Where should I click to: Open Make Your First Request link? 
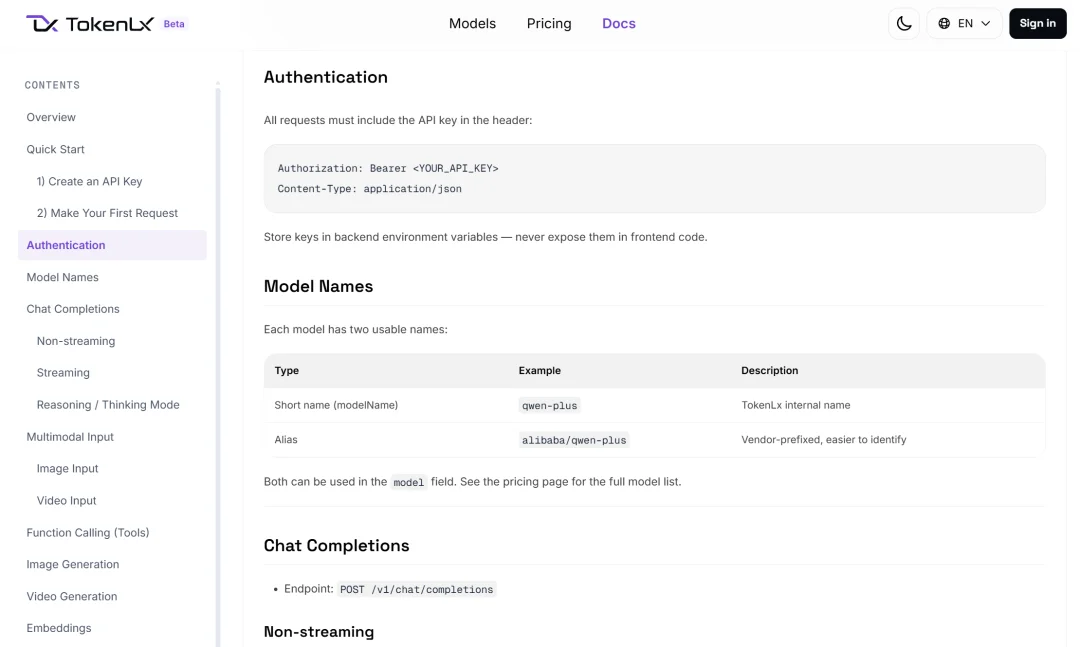coord(107,213)
